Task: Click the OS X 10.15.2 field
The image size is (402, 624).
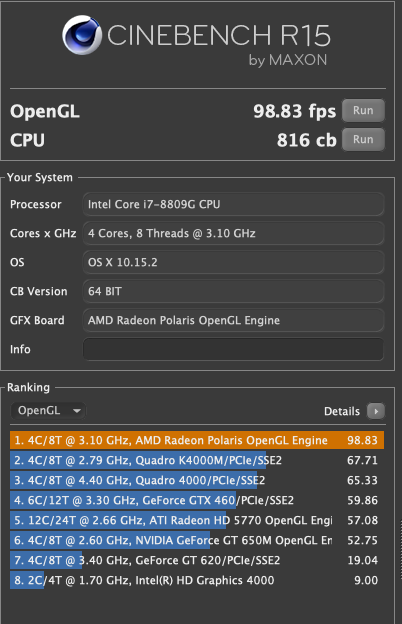Action: coord(233,262)
